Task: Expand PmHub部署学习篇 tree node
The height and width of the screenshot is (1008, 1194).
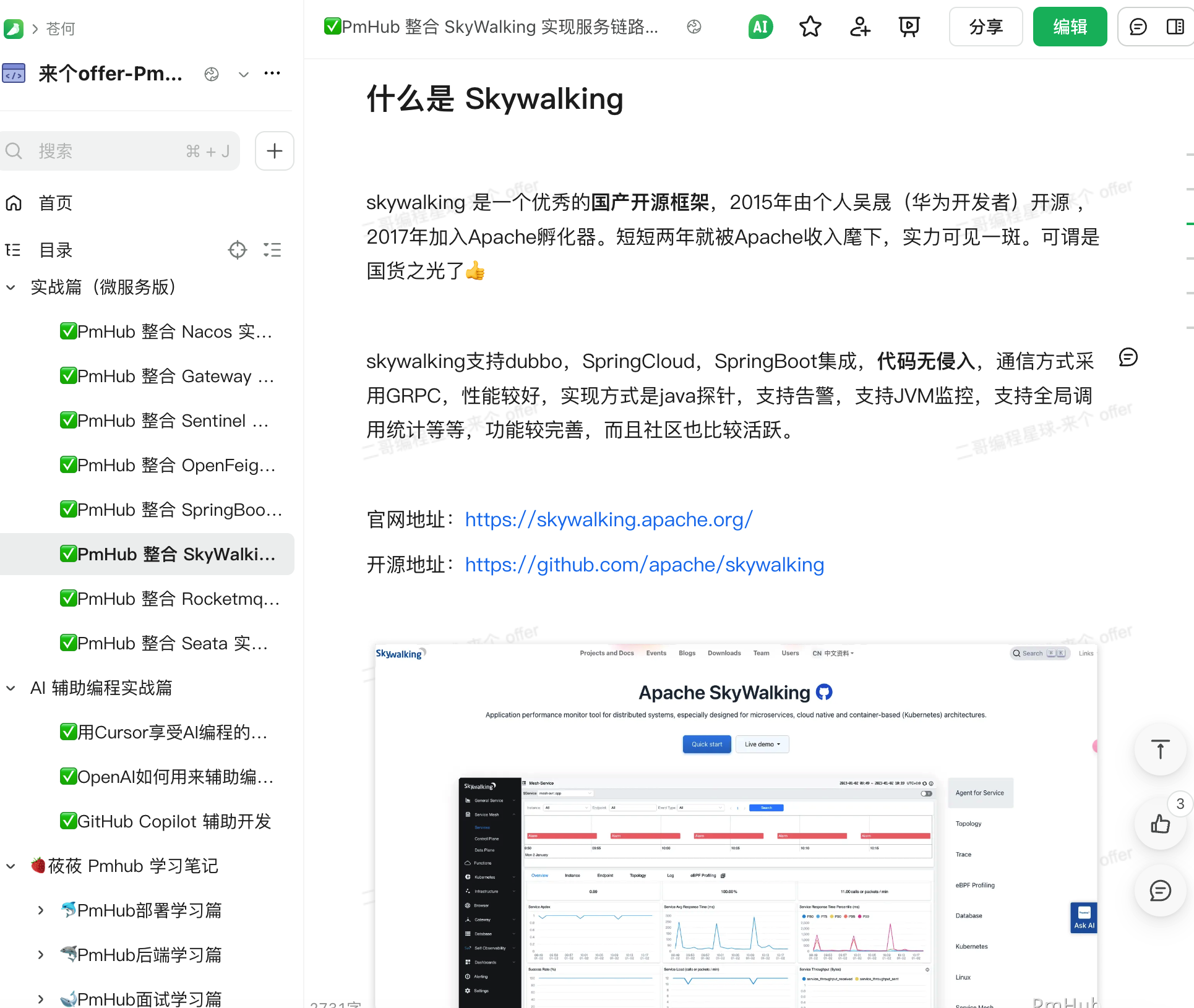Action: click(41, 910)
